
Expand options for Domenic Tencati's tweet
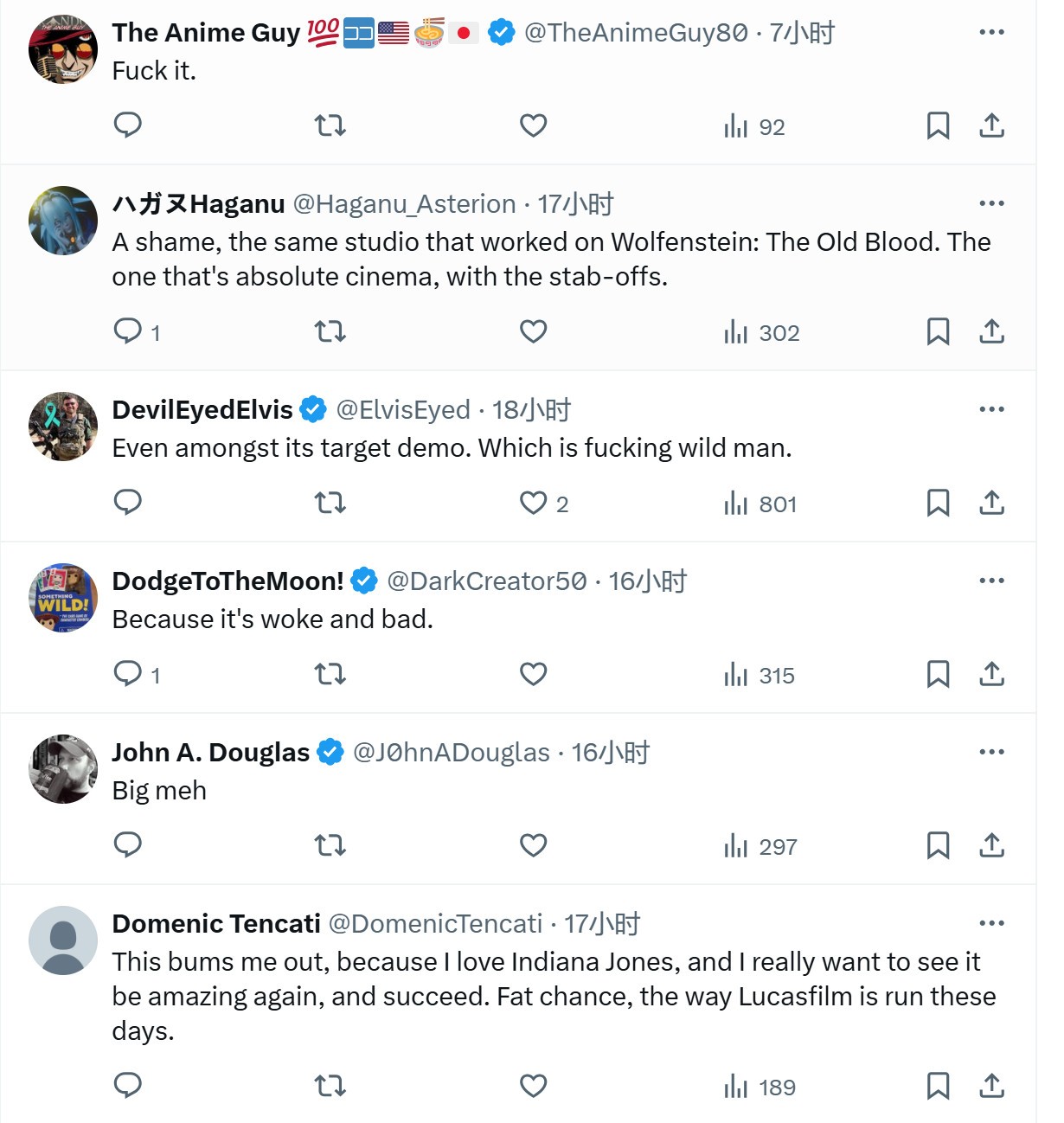coord(991,923)
